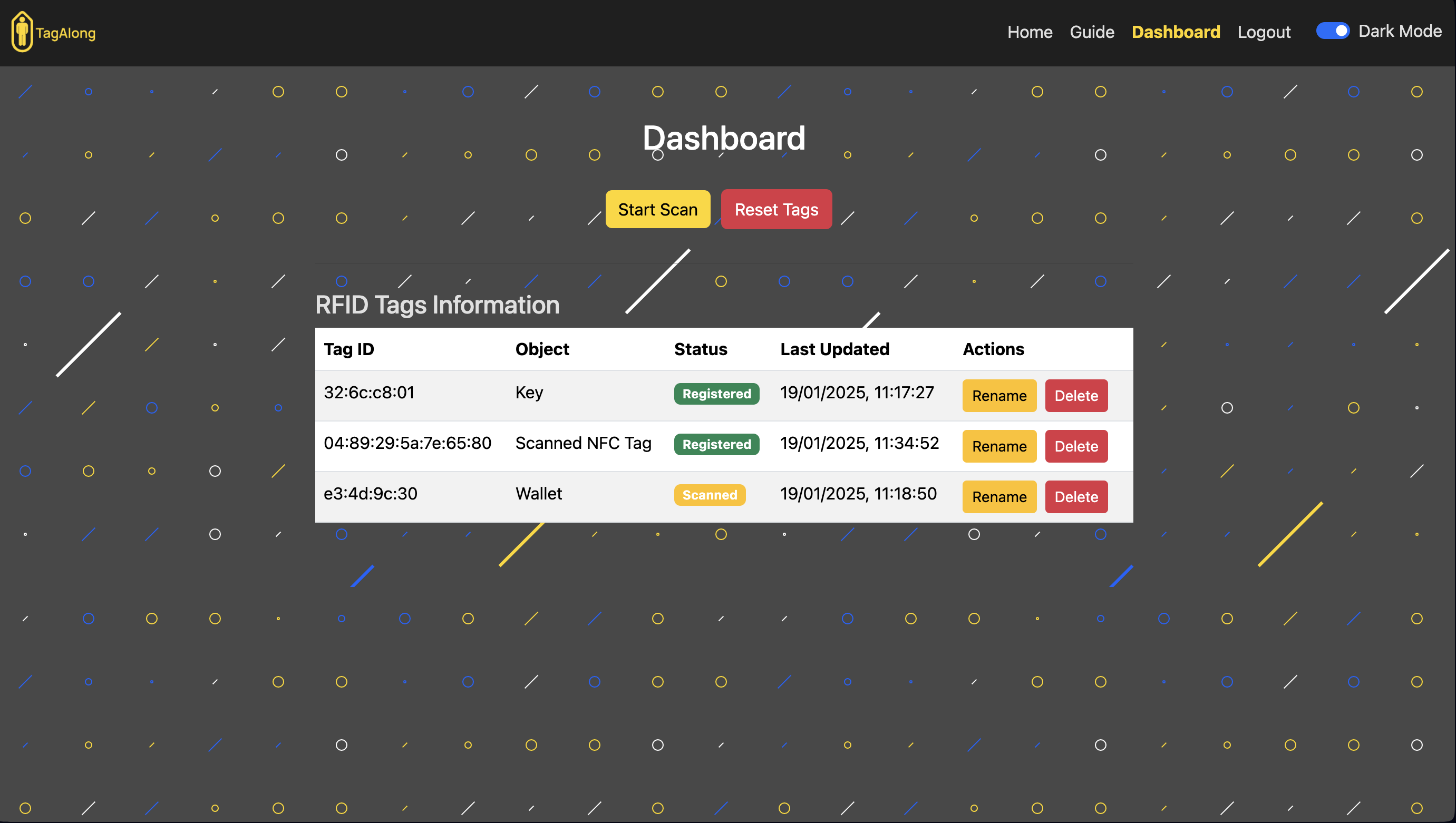1456x823 pixels.
Task: Toggle the Dark Mode switch
Action: click(1332, 31)
